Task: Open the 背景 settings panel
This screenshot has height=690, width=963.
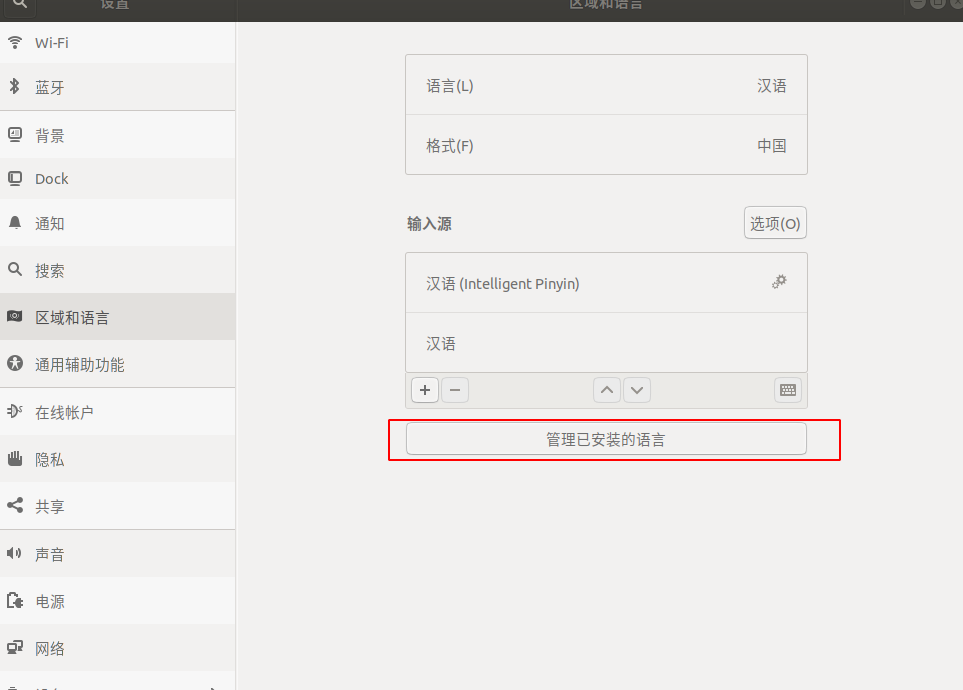Action: [50, 135]
